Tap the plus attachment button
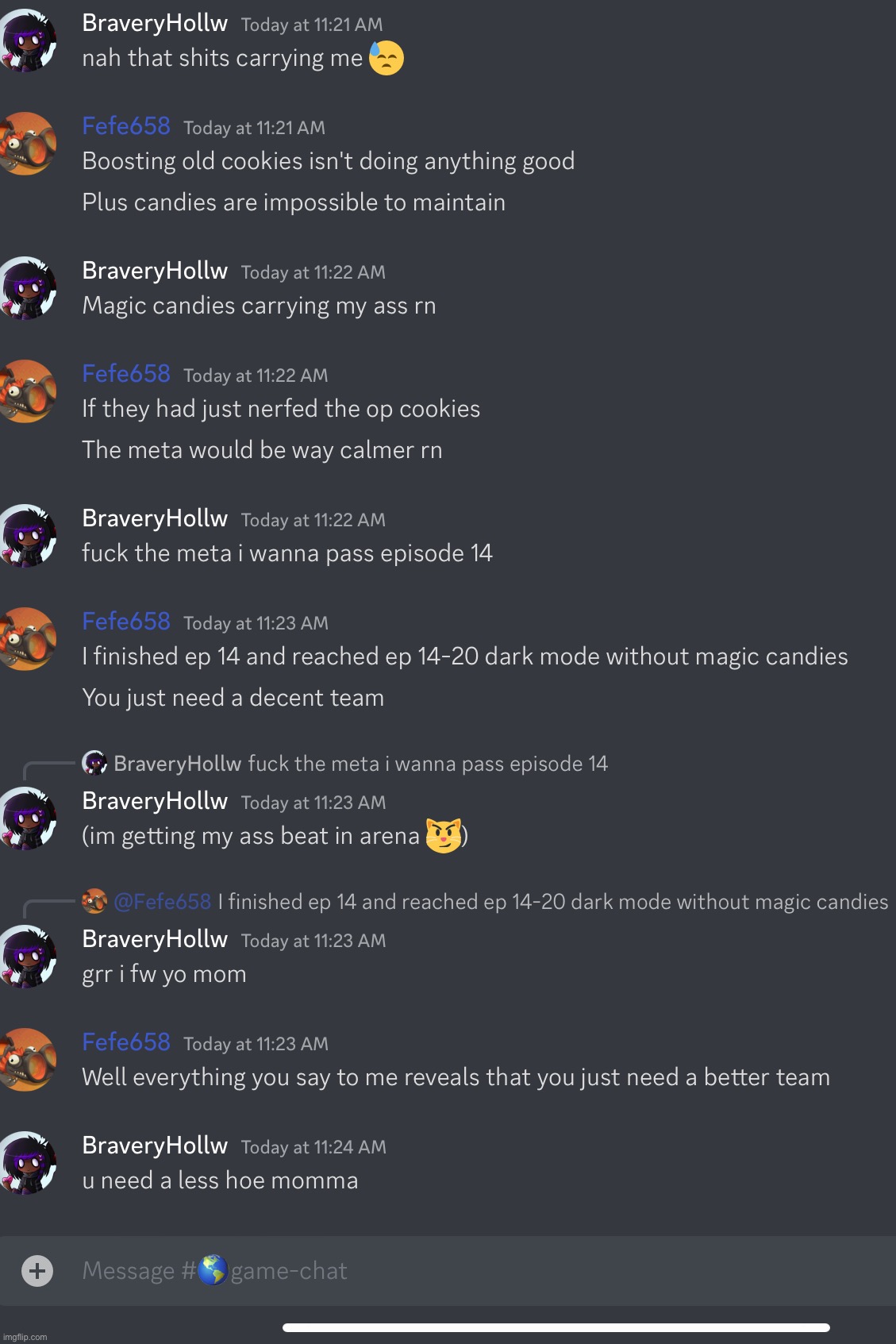This screenshot has width=896, height=1344. pyautogui.click(x=37, y=1270)
